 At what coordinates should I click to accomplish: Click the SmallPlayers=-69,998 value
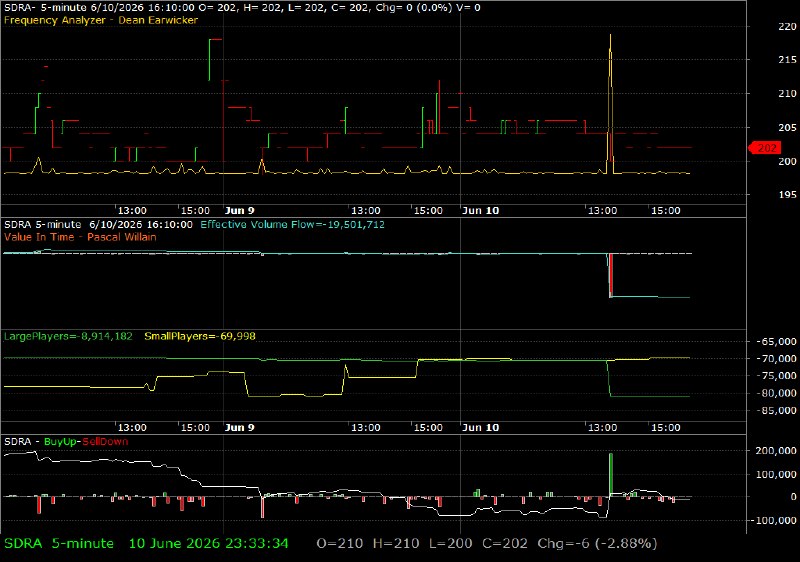coord(200,337)
